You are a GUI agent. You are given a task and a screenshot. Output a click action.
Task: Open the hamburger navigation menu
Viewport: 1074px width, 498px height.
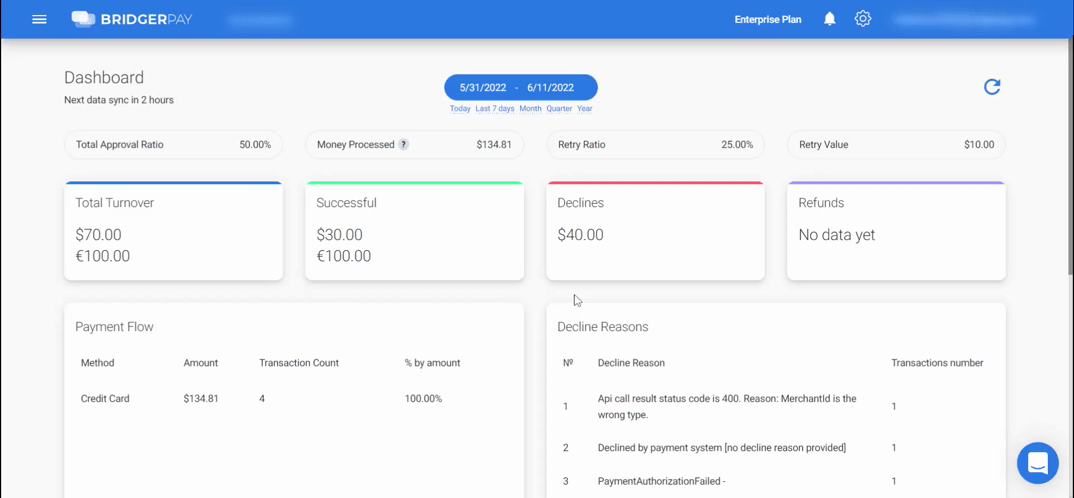(x=40, y=19)
